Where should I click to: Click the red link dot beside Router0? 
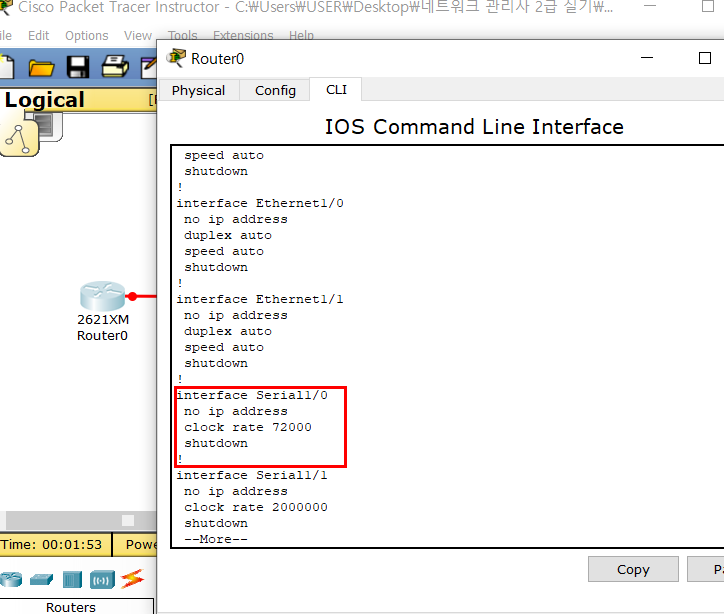133,296
